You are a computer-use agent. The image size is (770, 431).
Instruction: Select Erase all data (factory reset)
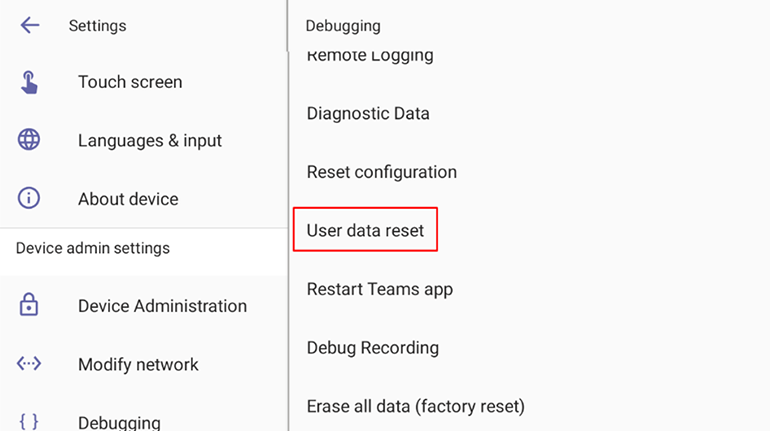(415, 406)
